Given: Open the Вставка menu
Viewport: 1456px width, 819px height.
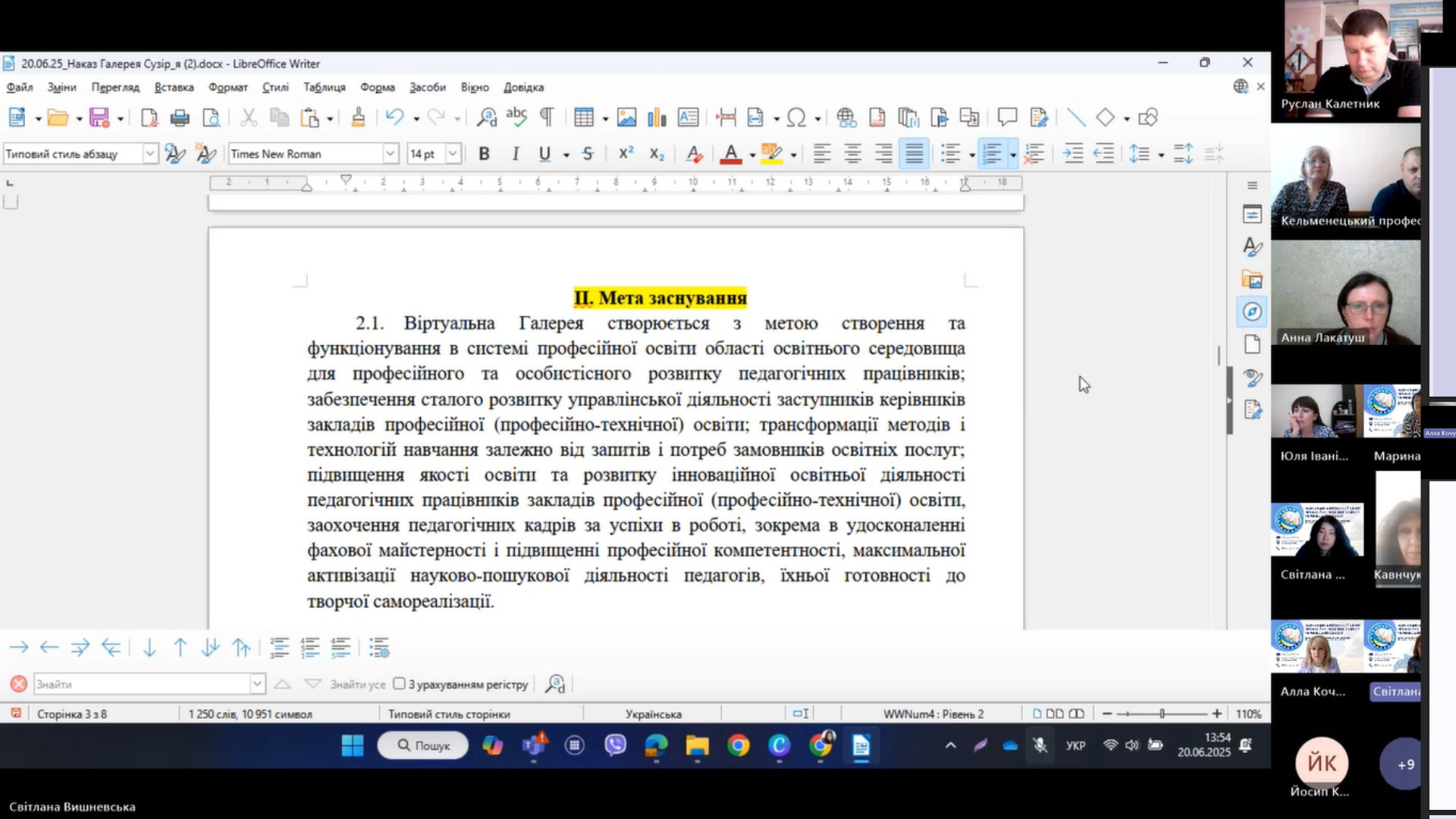Looking at the screenshot, I should (x=174, y=87).
